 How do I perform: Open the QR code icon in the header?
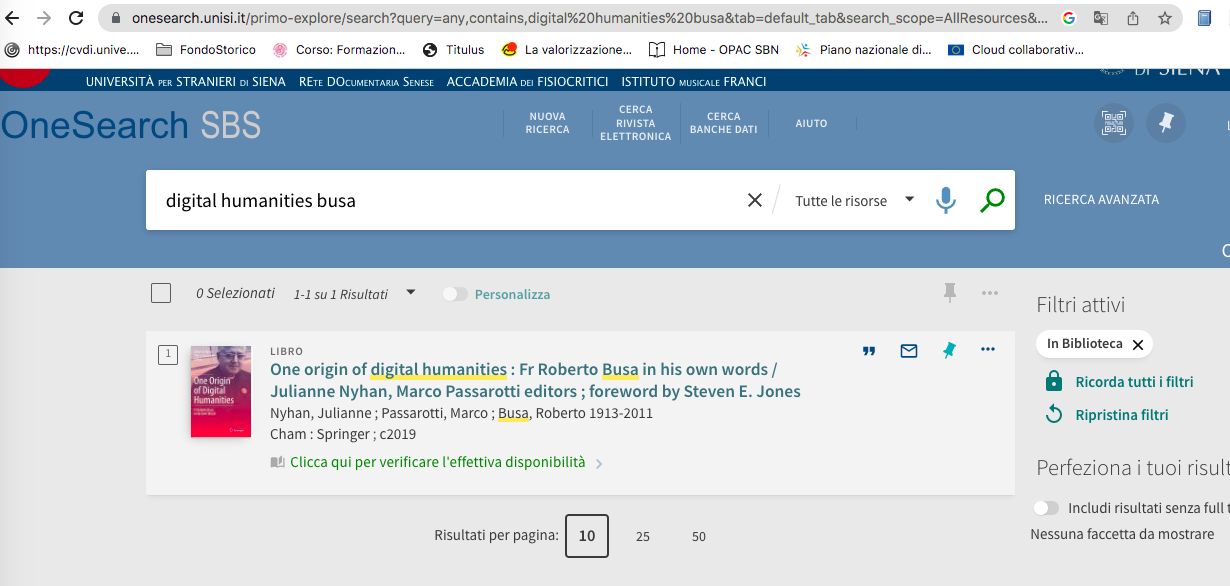1114,123
